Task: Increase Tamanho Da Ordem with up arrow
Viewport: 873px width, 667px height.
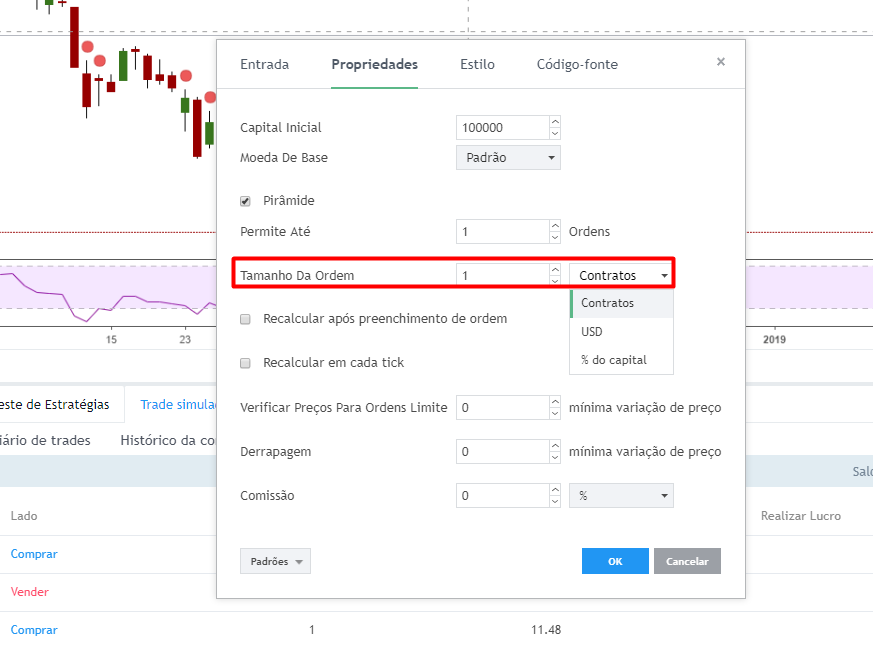Action: (555, 269)
